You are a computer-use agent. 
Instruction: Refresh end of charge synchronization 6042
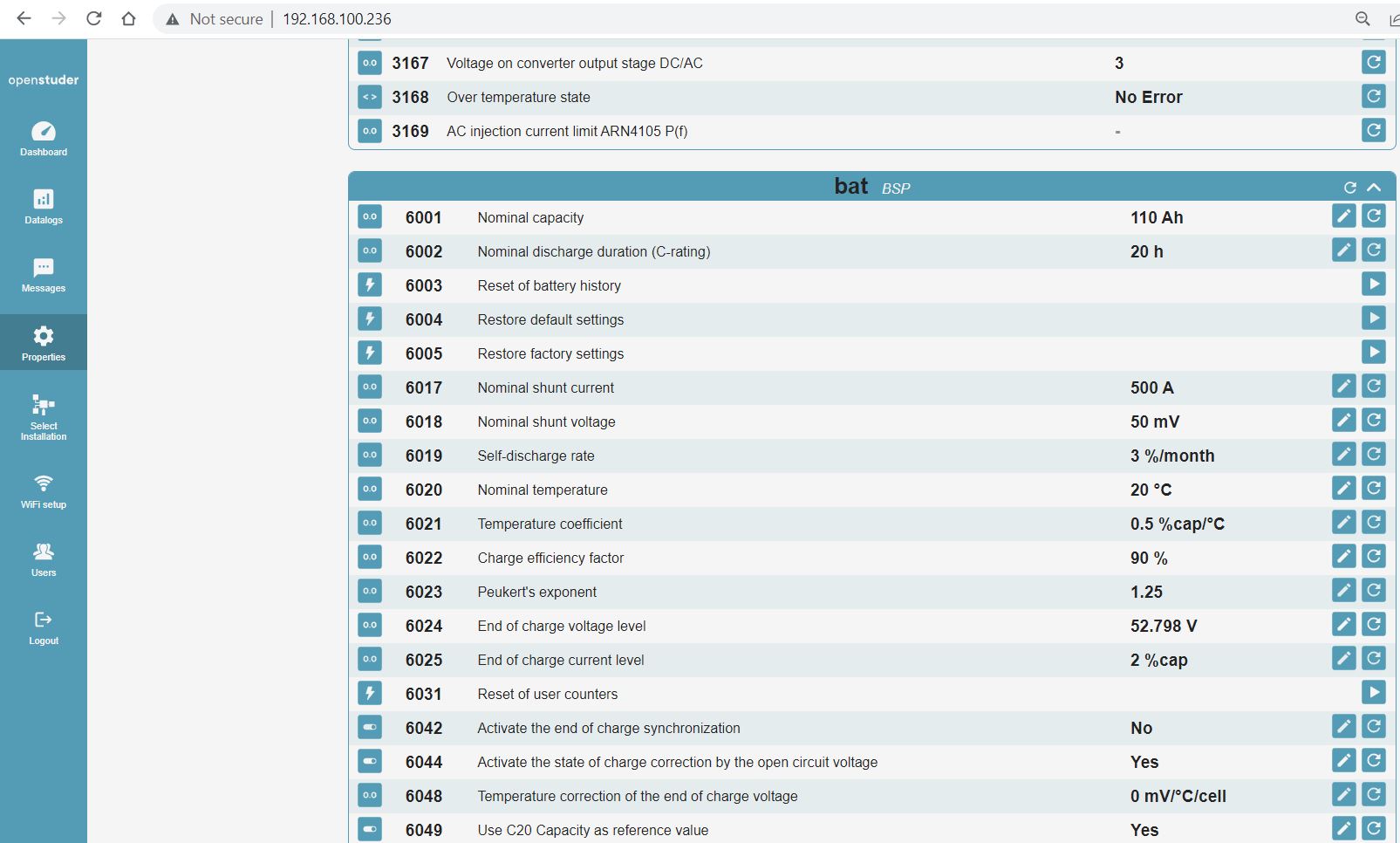coord(1374,727)
